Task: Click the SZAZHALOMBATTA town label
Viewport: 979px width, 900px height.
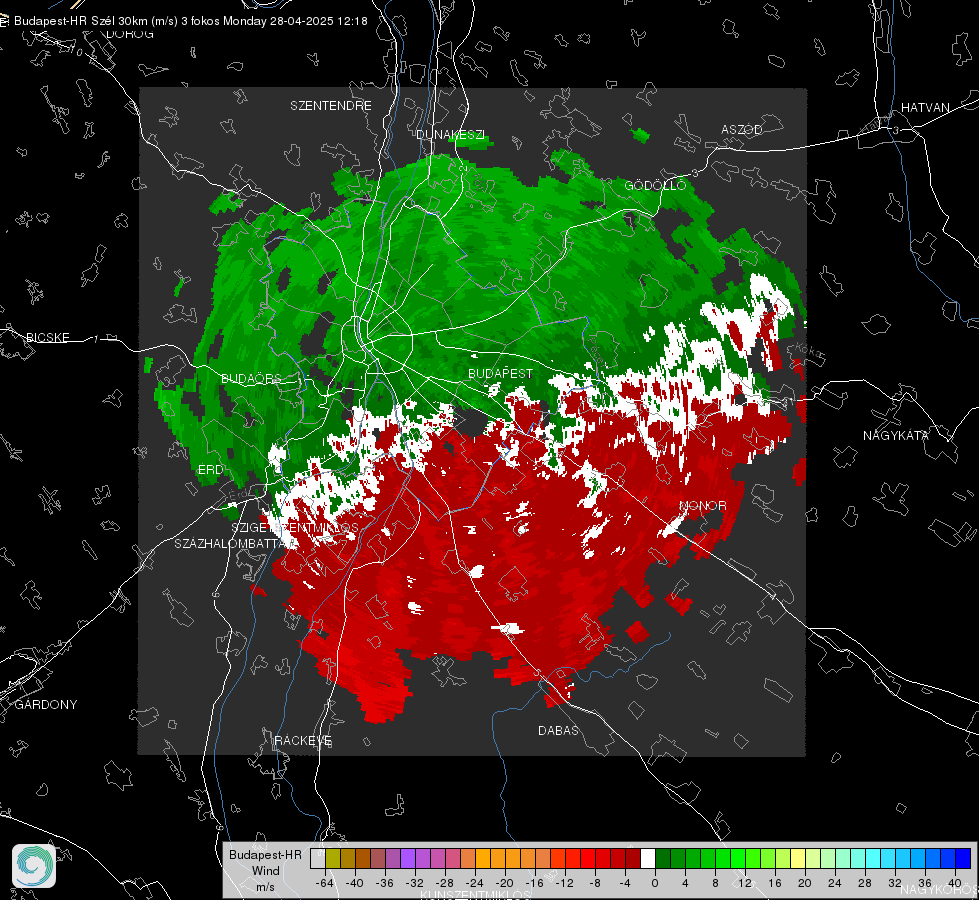Action: pyautogui.click(x=234, y=544)
